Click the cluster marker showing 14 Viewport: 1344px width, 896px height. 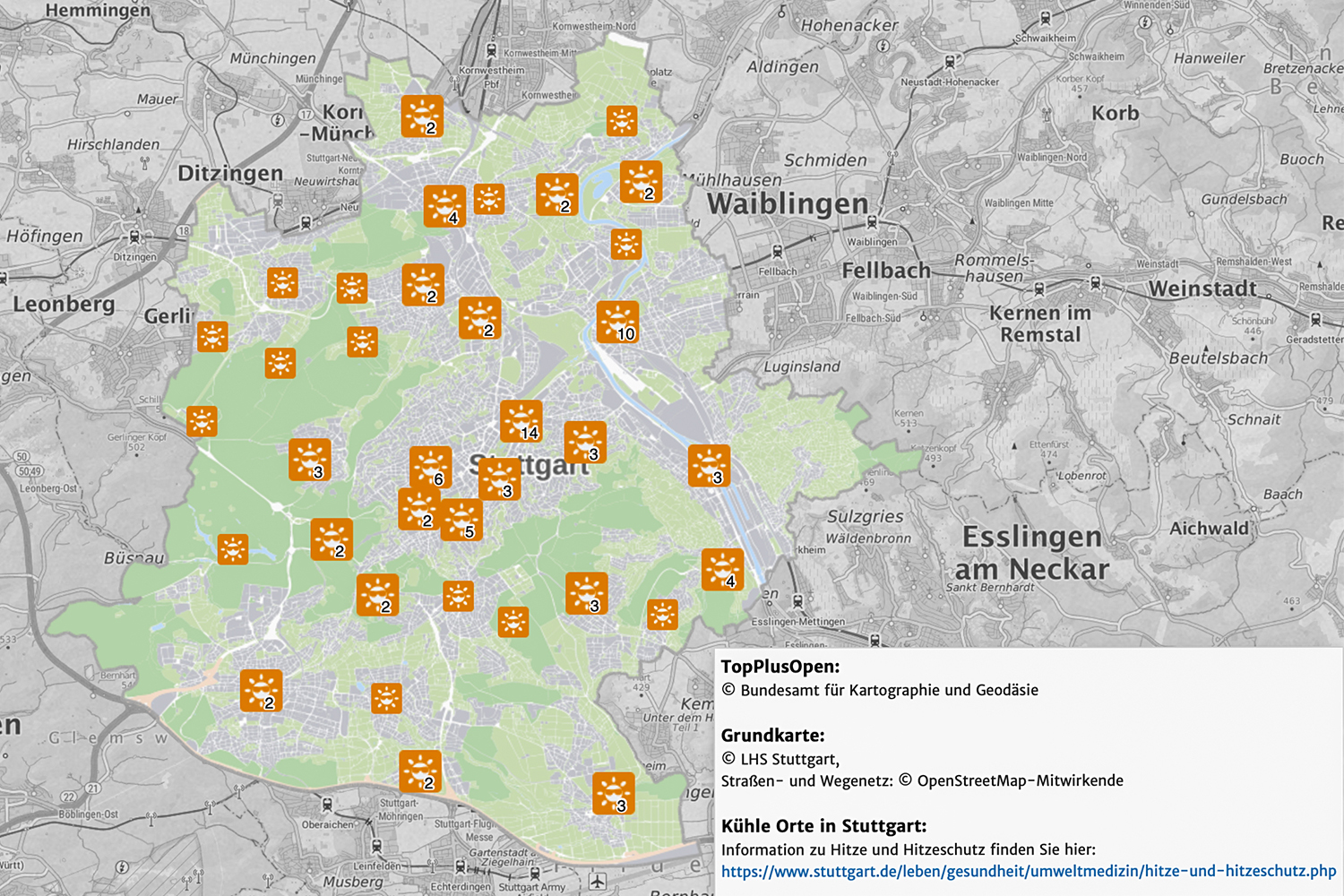521,421
